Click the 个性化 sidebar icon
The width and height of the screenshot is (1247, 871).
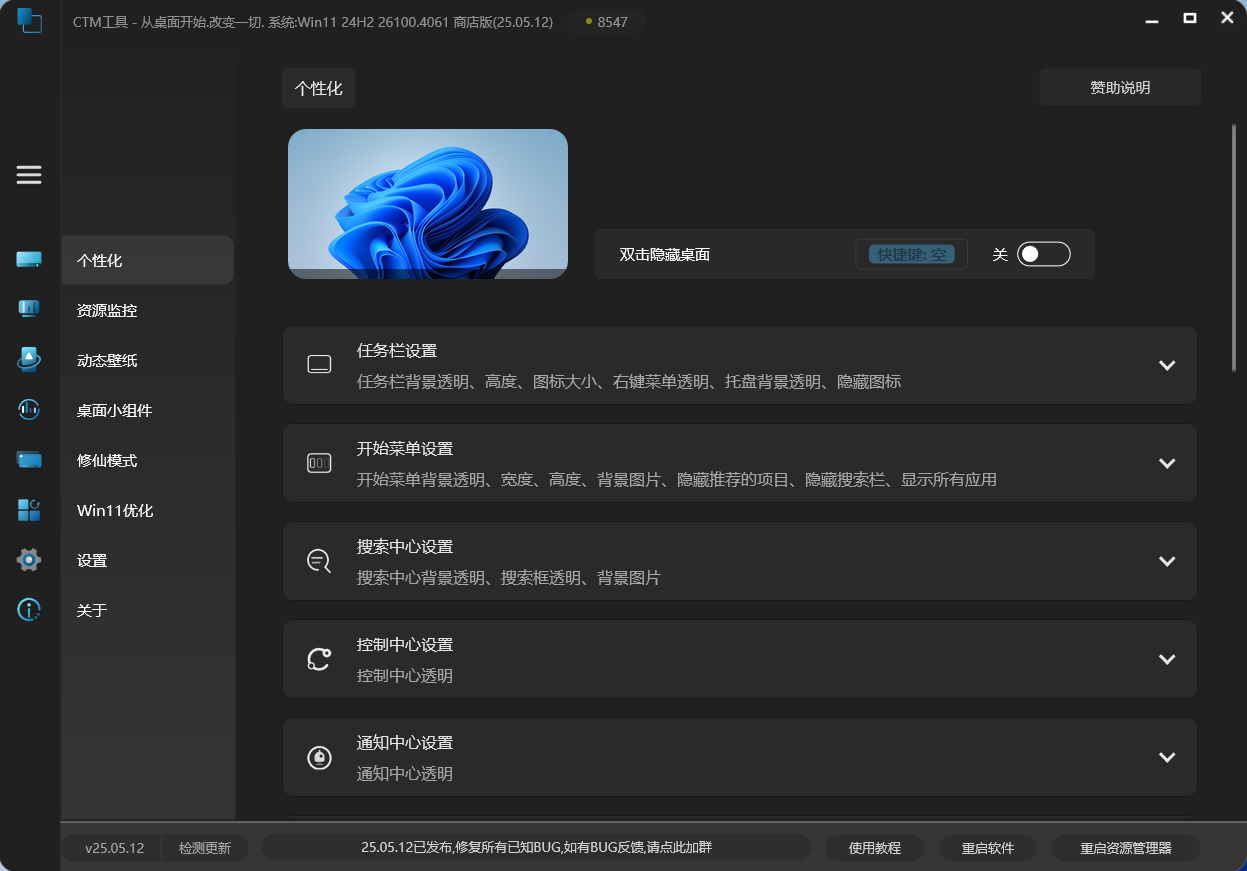[29, 260]
